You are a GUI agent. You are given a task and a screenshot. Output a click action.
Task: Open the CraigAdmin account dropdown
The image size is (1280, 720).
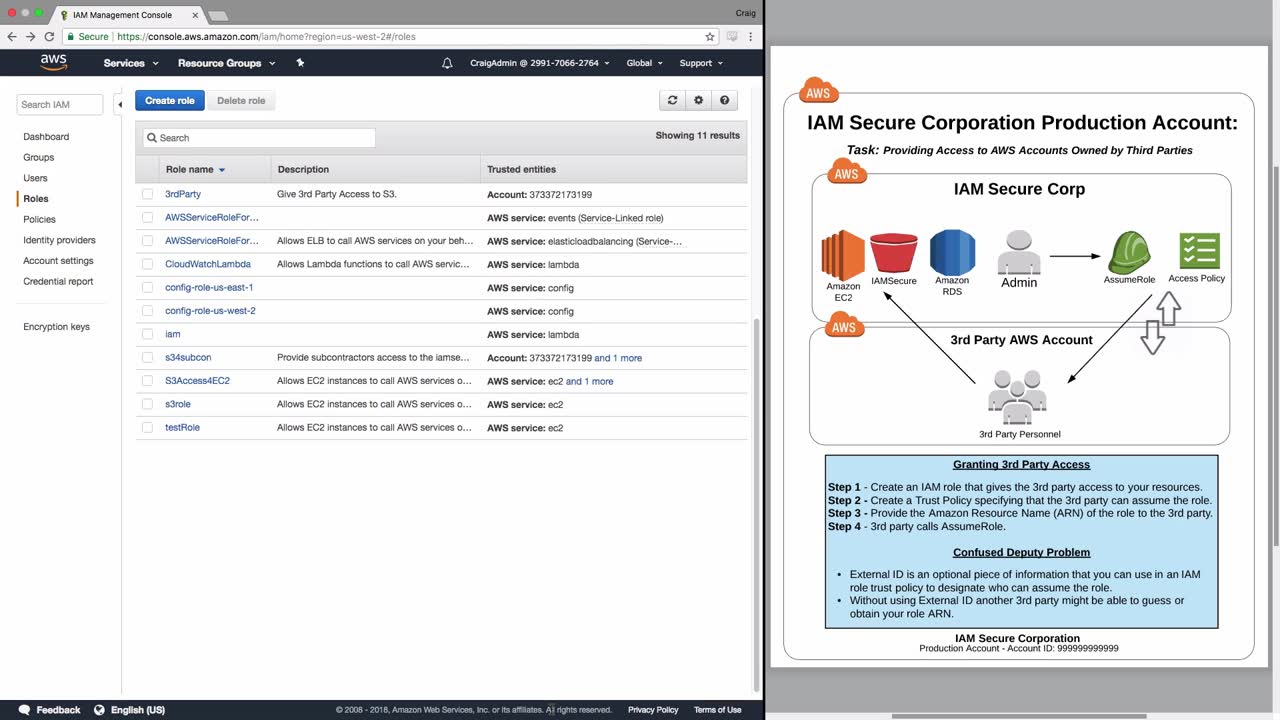539,63
